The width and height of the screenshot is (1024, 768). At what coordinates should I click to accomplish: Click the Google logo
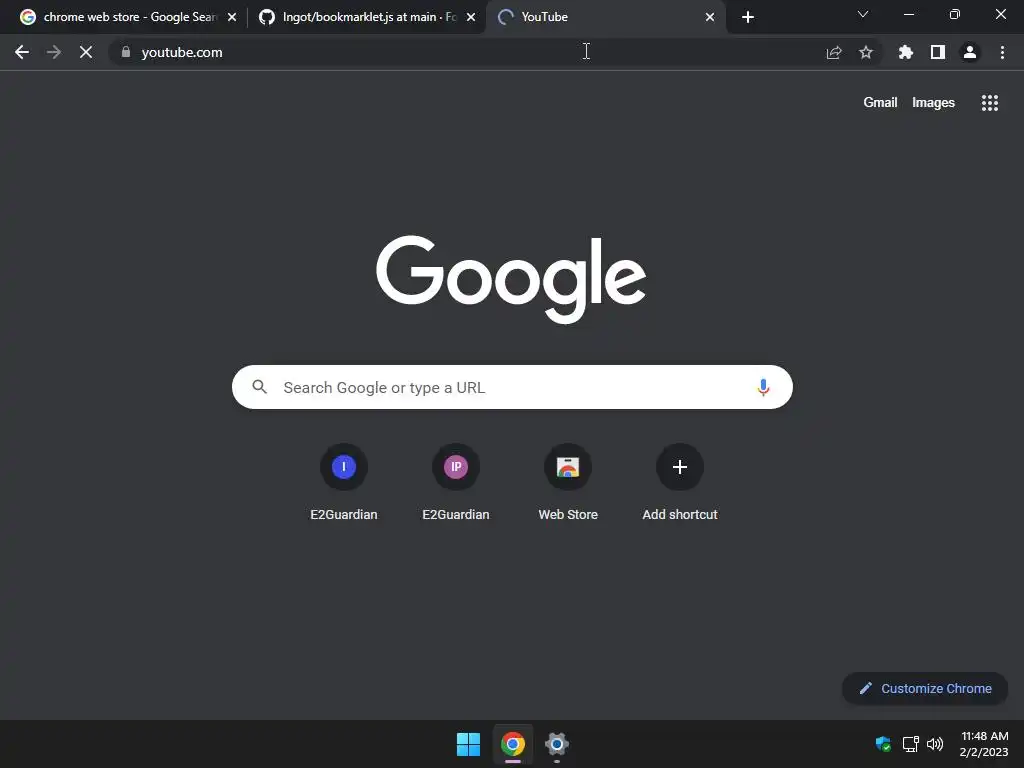511,280
